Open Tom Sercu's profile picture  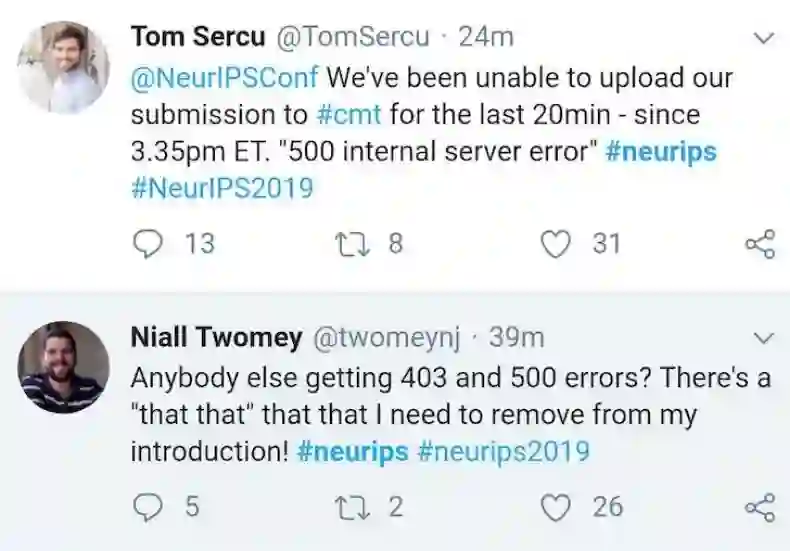click(65, 67)
